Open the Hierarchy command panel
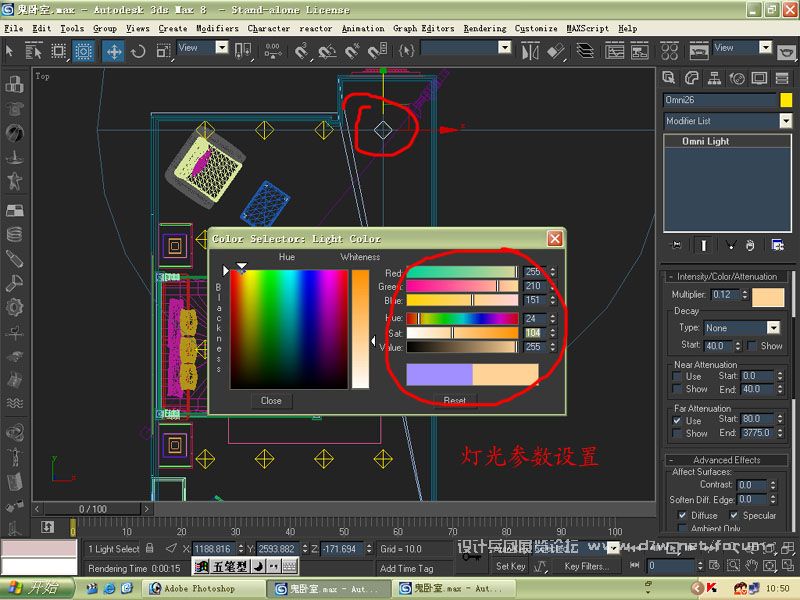The image size is (800, 600). point(714,78)
